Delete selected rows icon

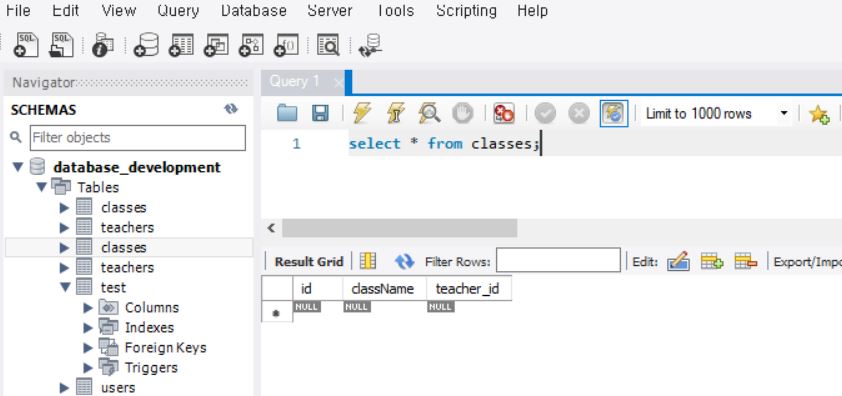(x=746, y=262)
